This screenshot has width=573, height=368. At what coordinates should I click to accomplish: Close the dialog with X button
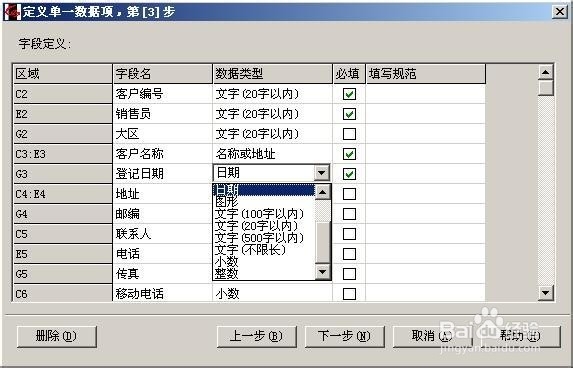[x=560, y=12]
